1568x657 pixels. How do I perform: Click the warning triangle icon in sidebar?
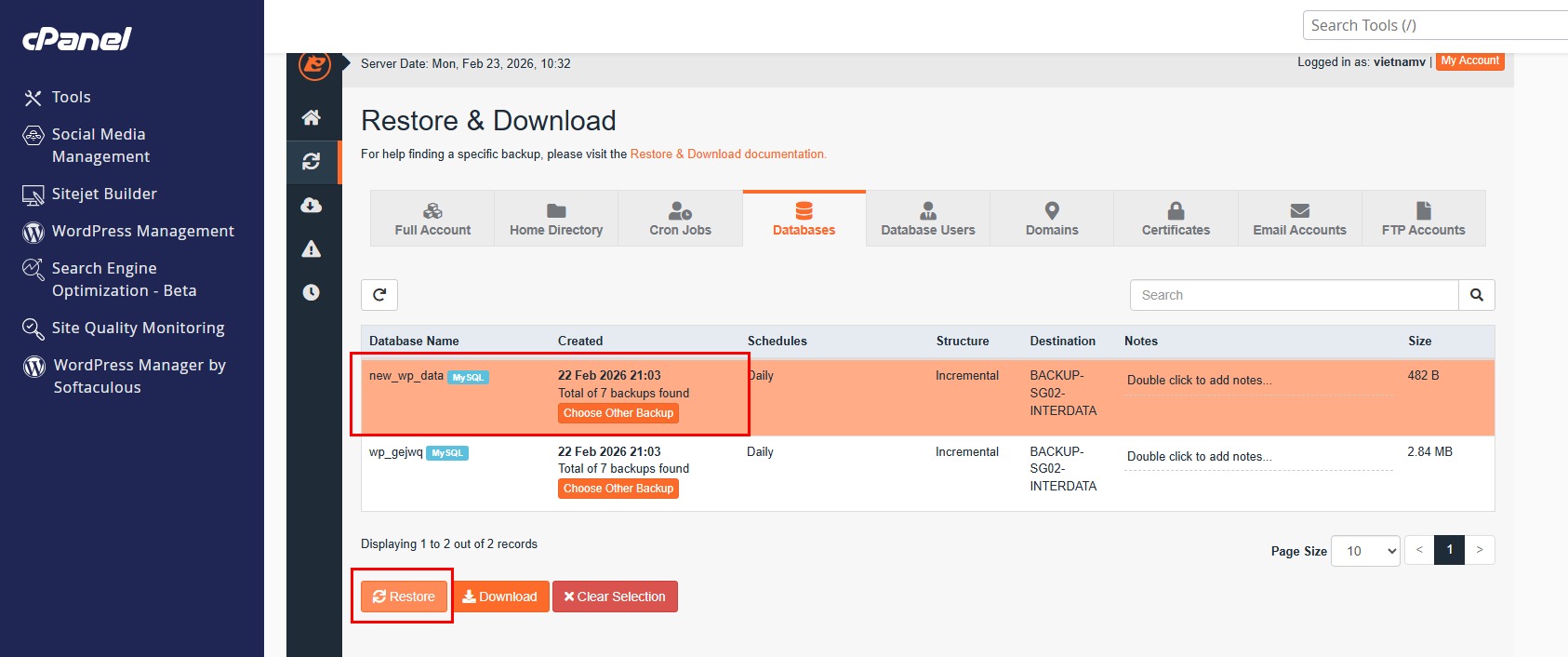312,248
